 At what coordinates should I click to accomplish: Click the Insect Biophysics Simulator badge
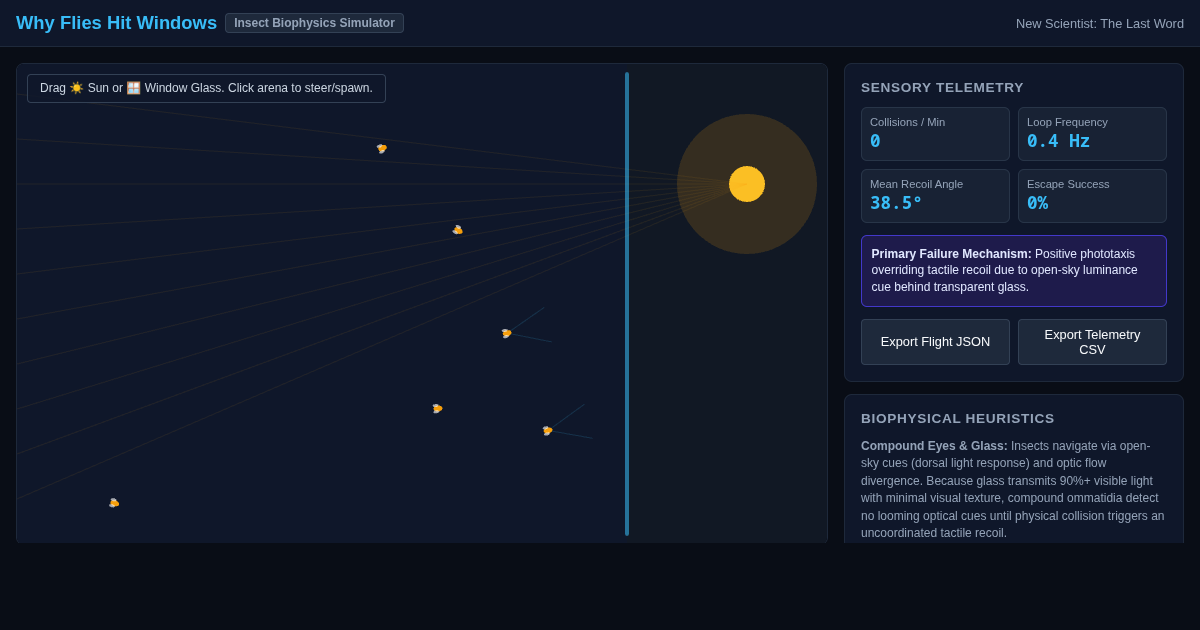click(314, 23)
